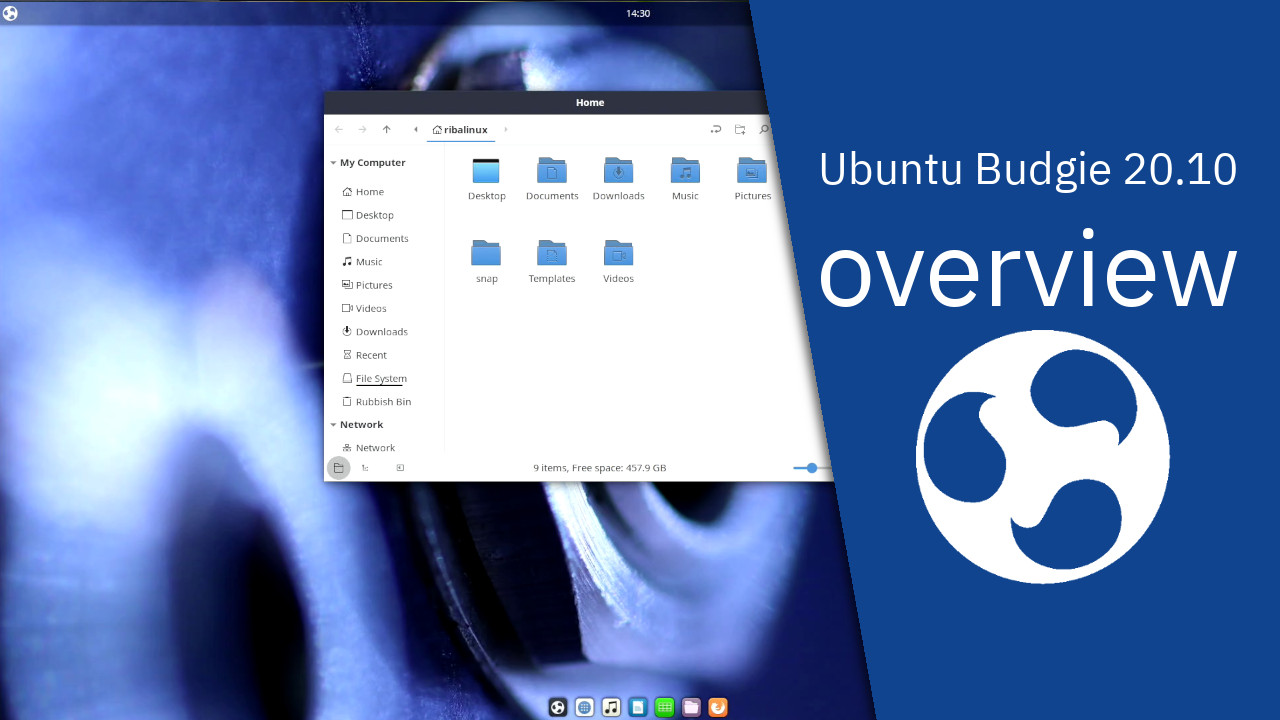Open Budgie icon in the dock
The width and height of the screenshot is (1280, 720).
pos(558,707)
